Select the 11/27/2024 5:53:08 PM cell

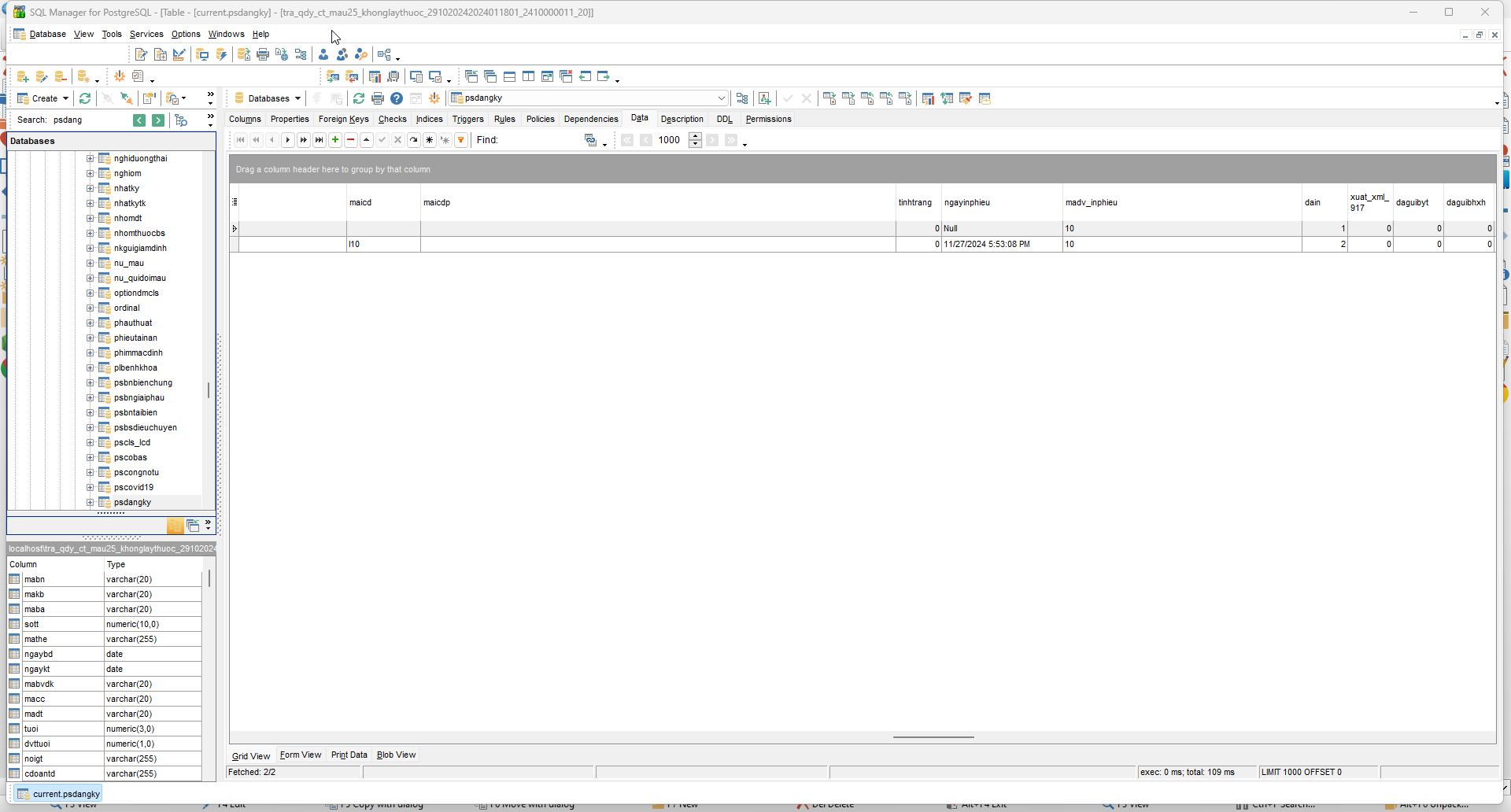1002,245
